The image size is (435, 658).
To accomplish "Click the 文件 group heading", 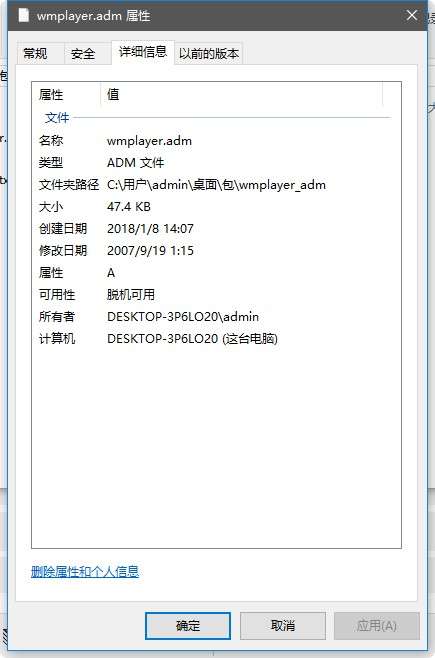I will coord(57,118).
